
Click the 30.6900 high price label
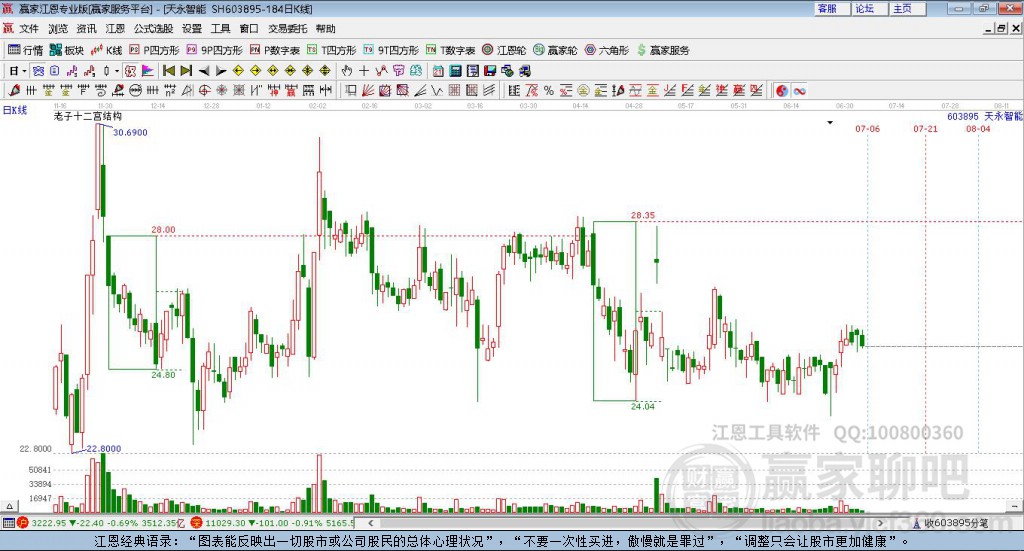130,132
